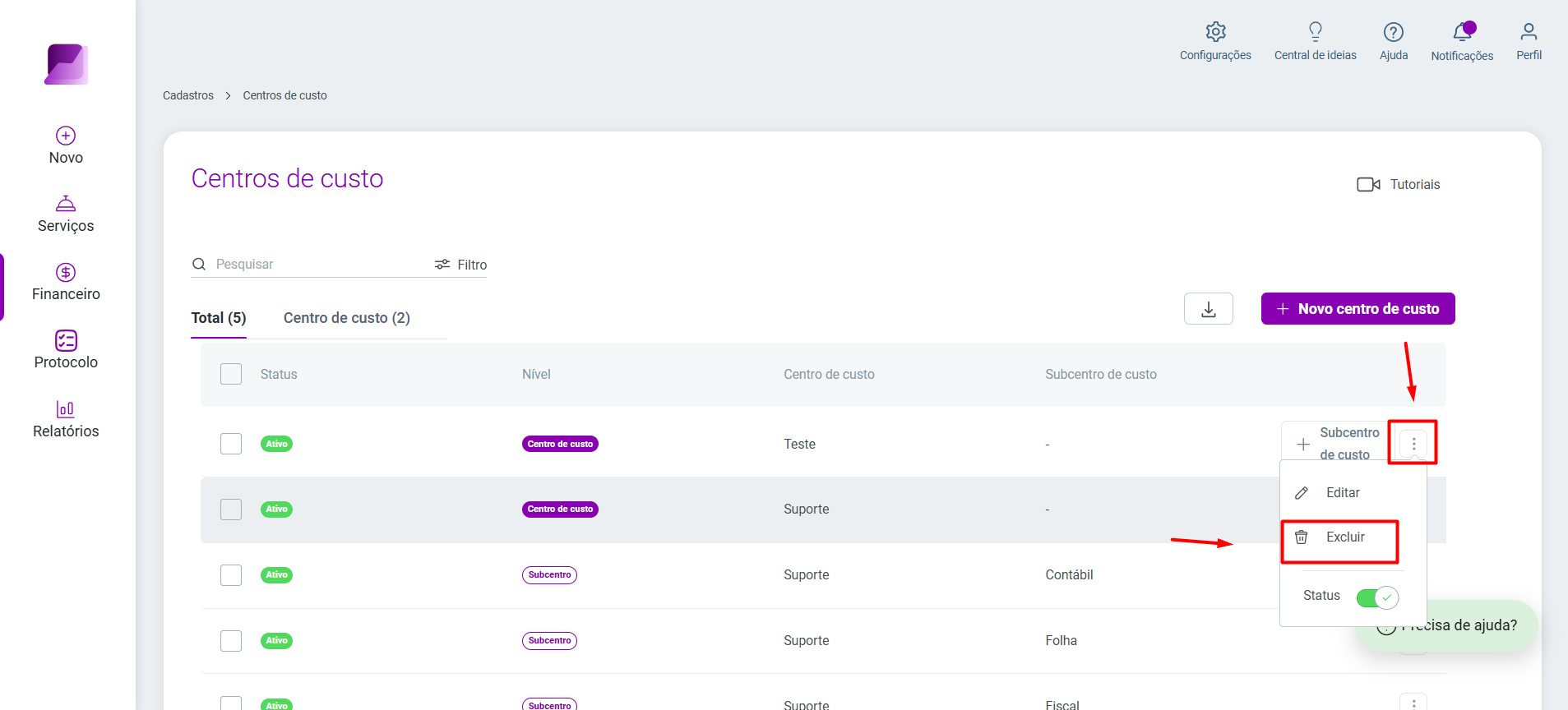1568x710 pixels.
Task: Open the Perfil user icon
Action: [1529, 32]
